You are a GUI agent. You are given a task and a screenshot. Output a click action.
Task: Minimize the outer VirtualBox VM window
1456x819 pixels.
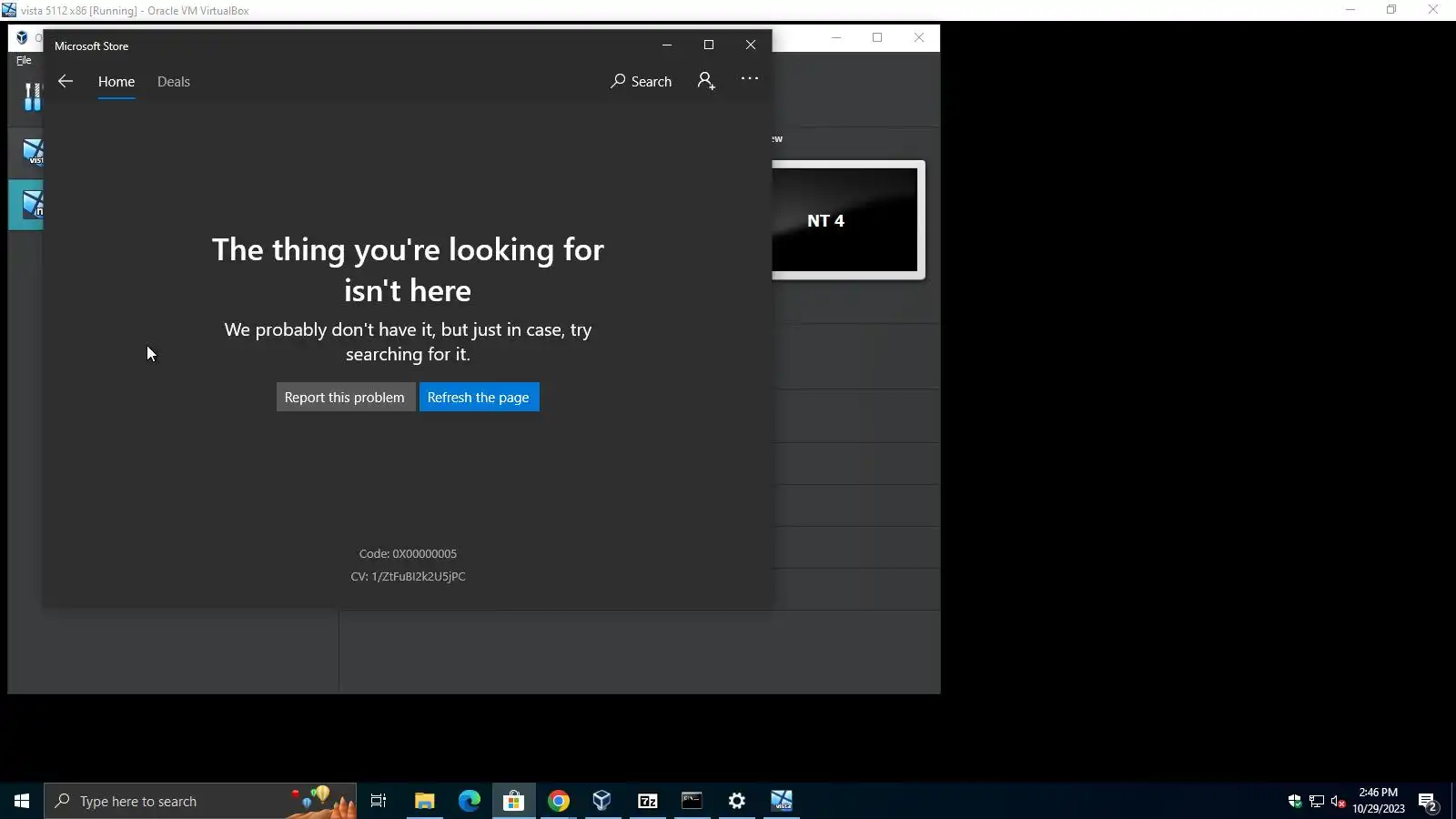pyautogui.click(x=1350, y=10)
